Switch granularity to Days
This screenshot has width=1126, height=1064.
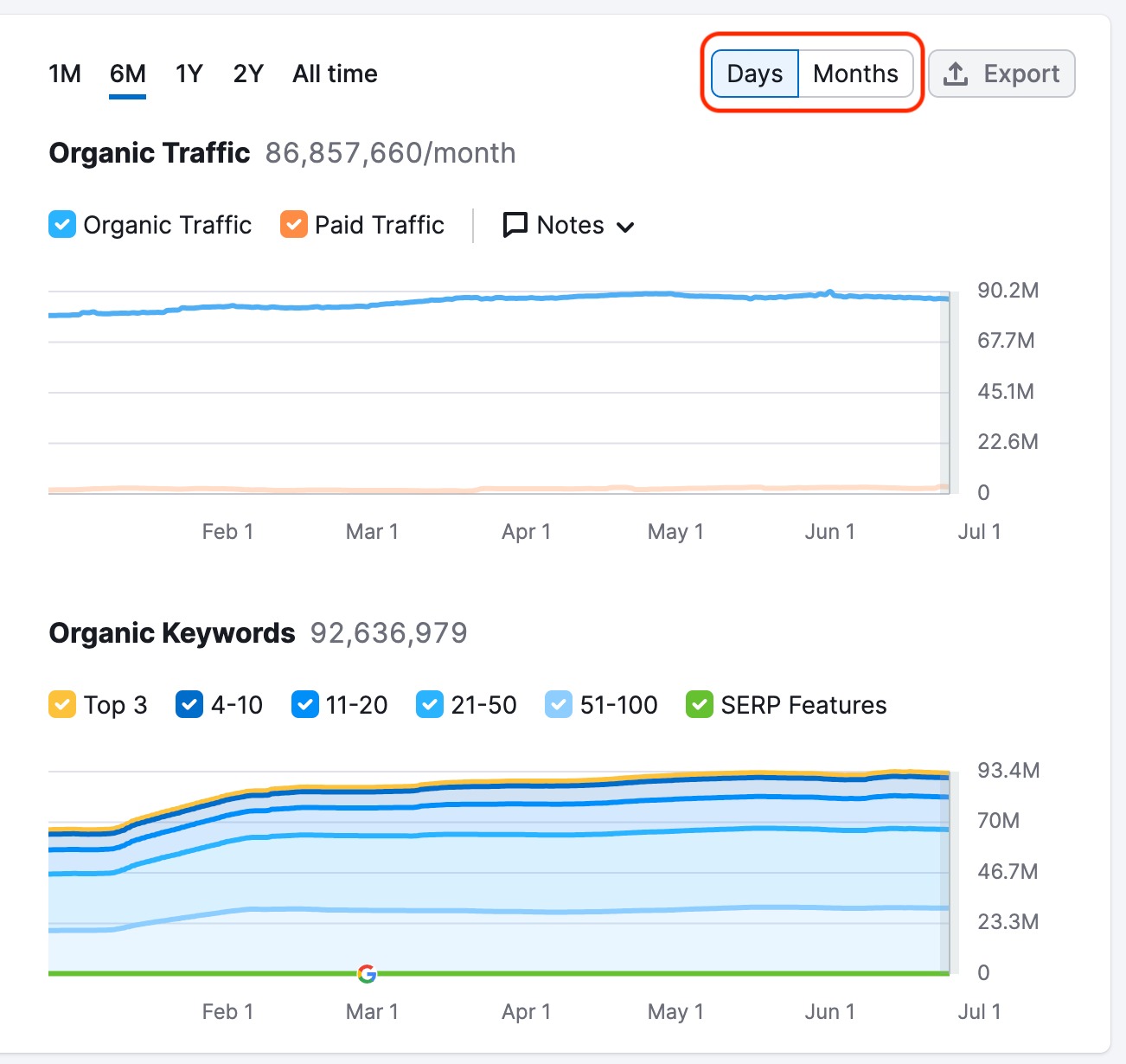click(755, 74)
